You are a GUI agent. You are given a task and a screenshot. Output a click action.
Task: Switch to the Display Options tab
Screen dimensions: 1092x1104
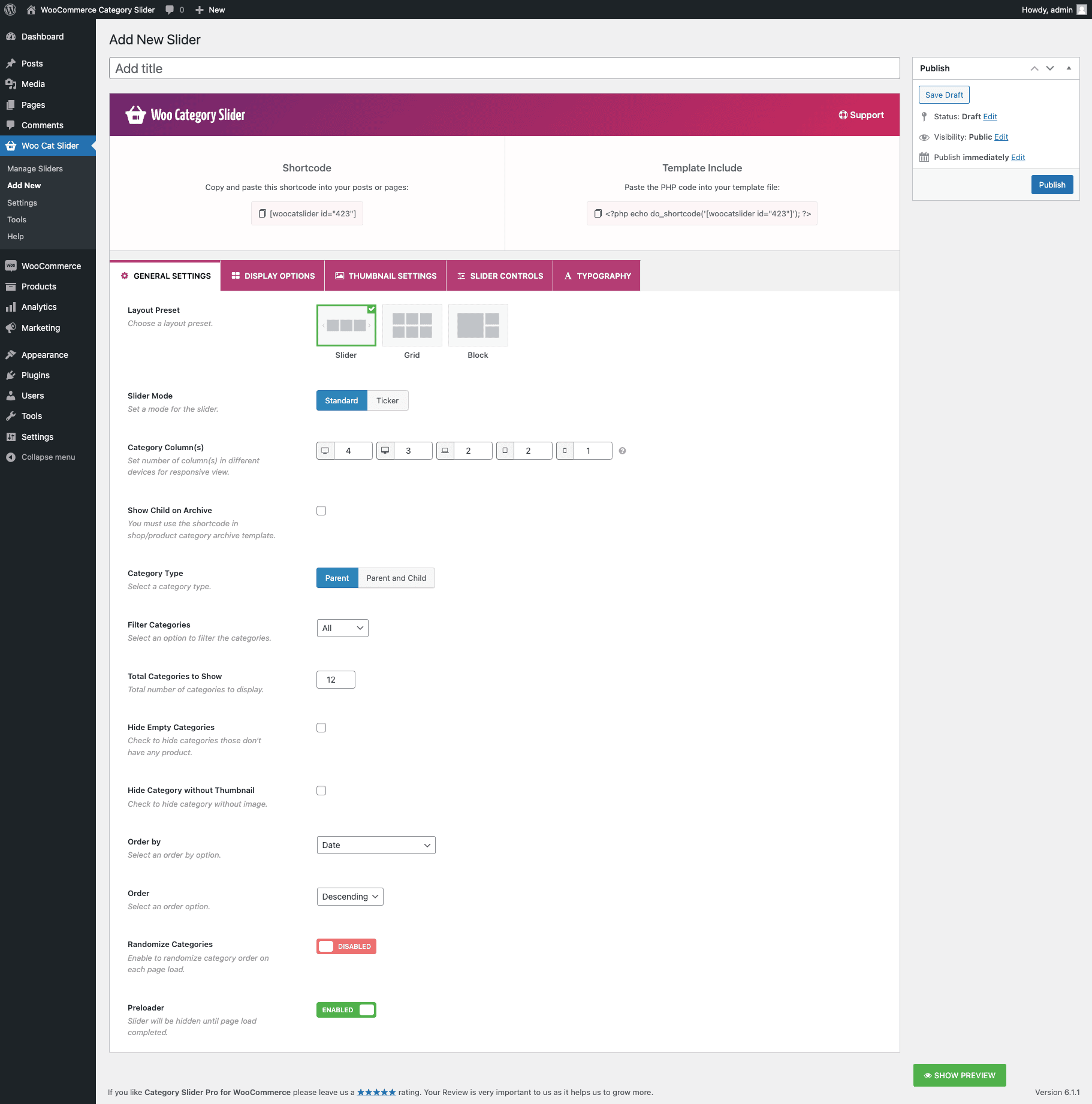[273, 276]
